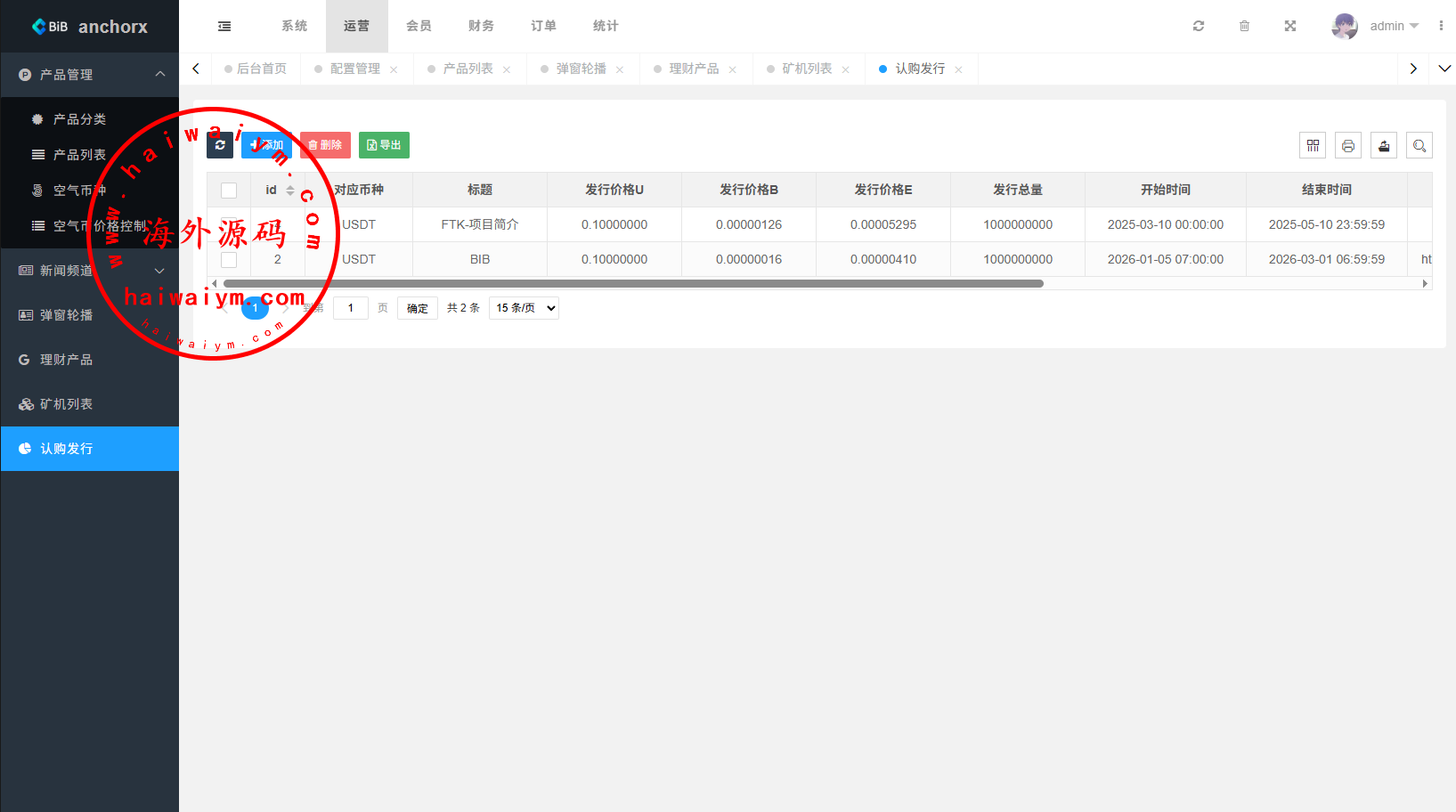
Task: Click the trash cache-clear icon in header
Action: [x=1244, y=26]
